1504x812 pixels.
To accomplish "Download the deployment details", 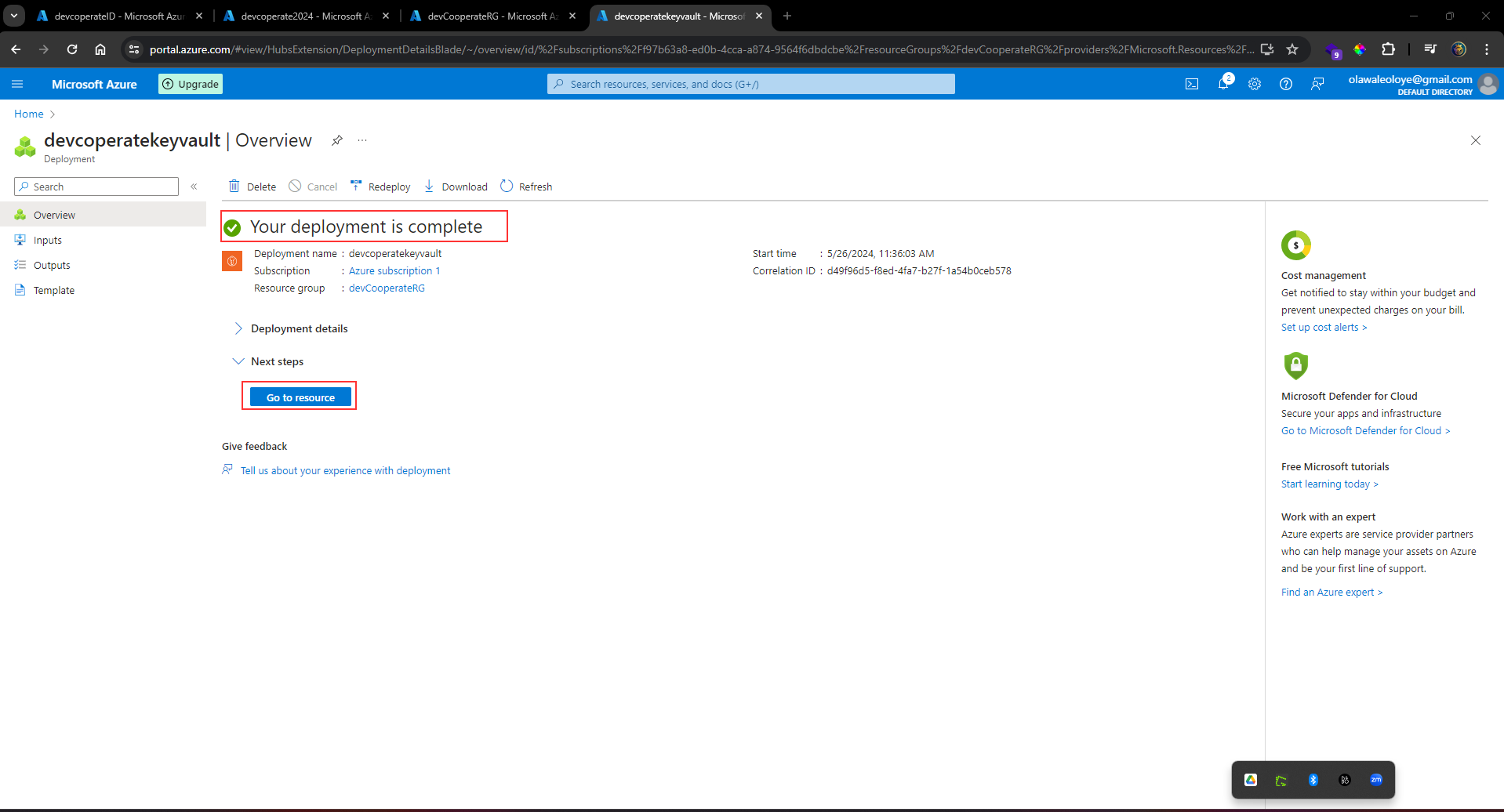I will pyautogui.click(x=456, y=187).
